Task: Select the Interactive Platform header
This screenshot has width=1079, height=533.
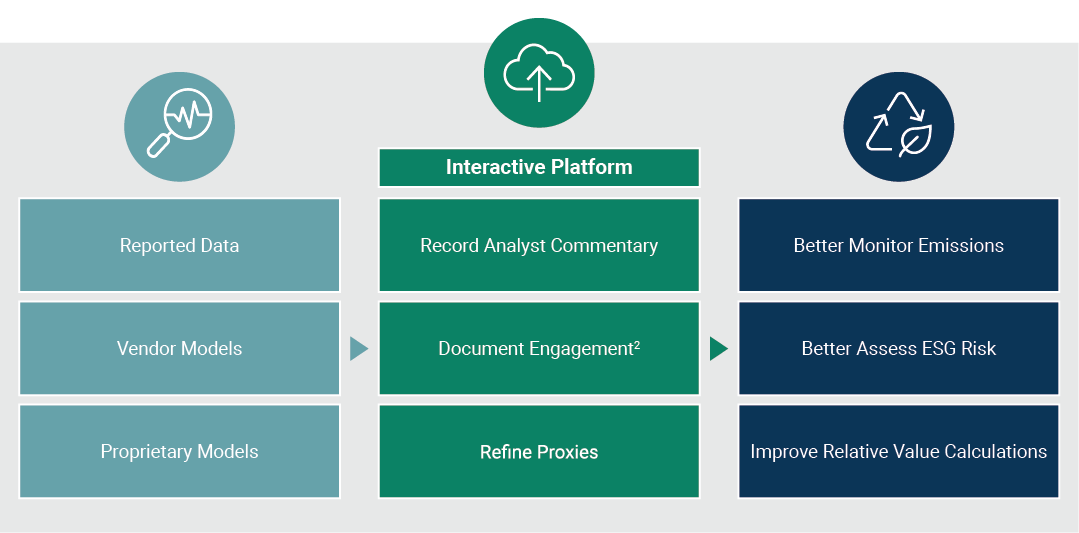Action: (539, 167)
